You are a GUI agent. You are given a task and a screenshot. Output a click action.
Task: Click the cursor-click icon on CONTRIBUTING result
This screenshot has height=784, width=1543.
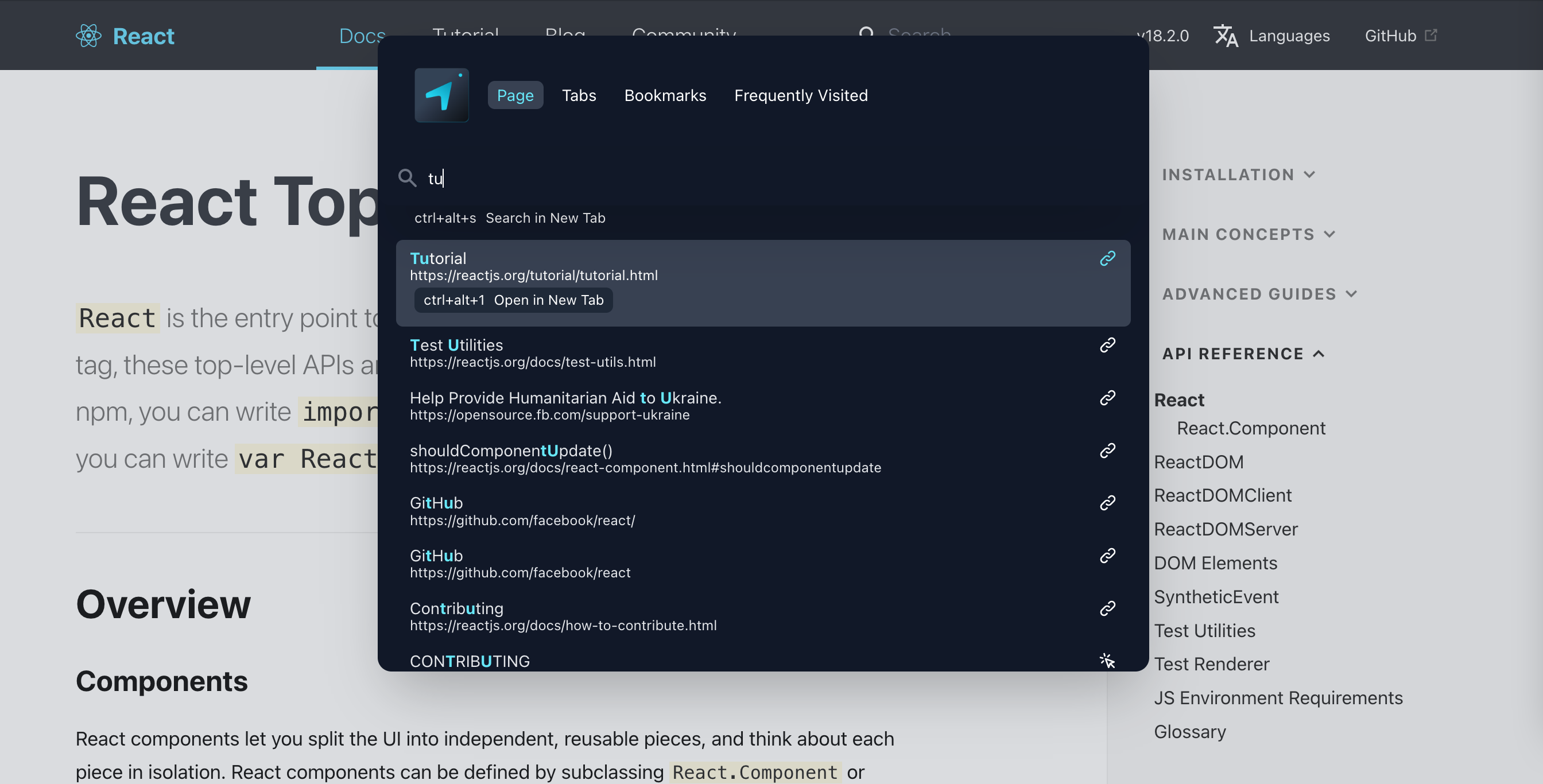pos(1107,661)
